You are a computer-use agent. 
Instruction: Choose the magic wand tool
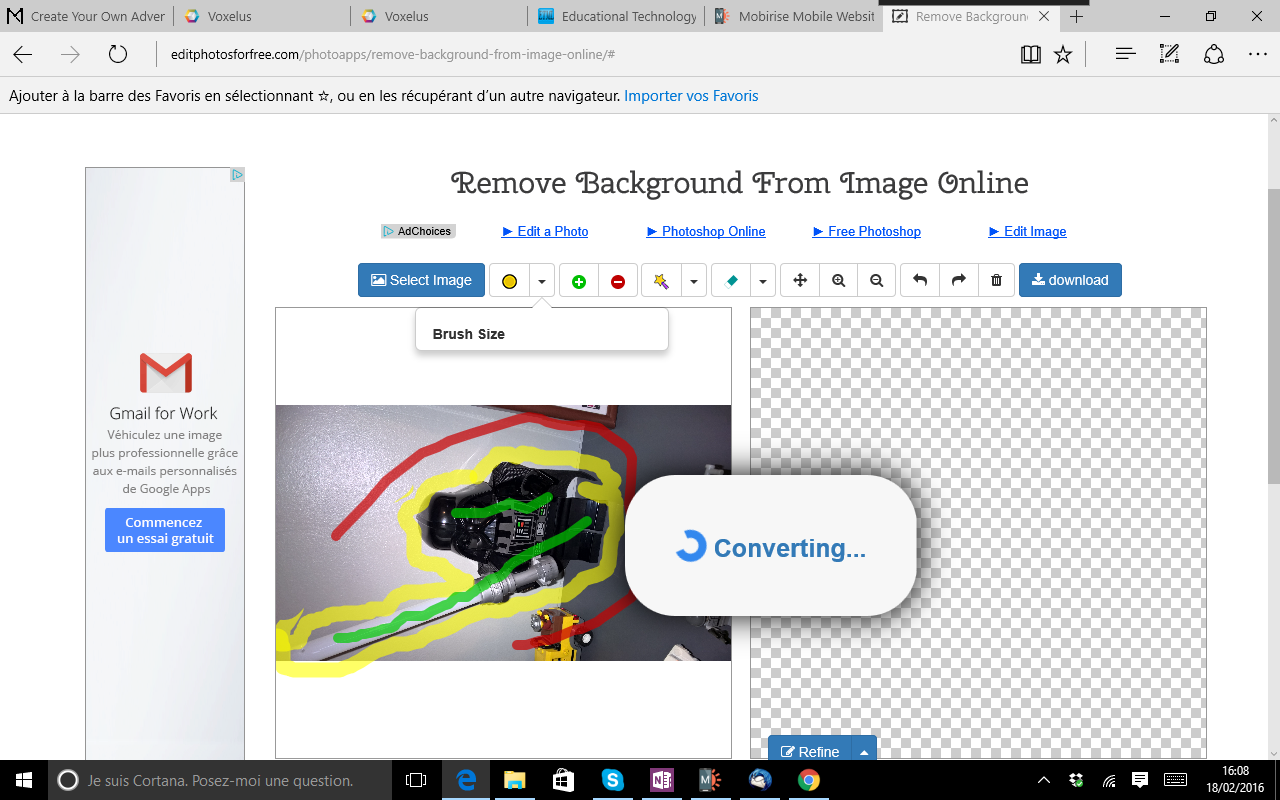coord(661,281)
